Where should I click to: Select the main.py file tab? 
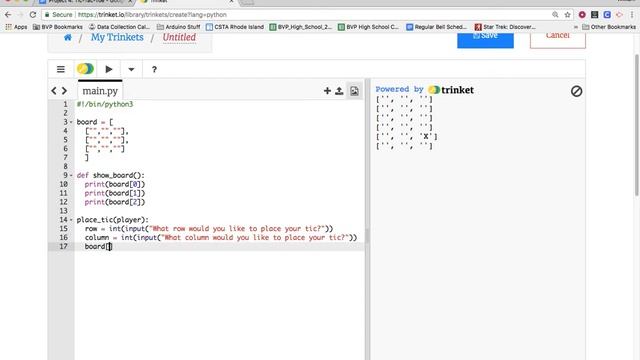100,91
